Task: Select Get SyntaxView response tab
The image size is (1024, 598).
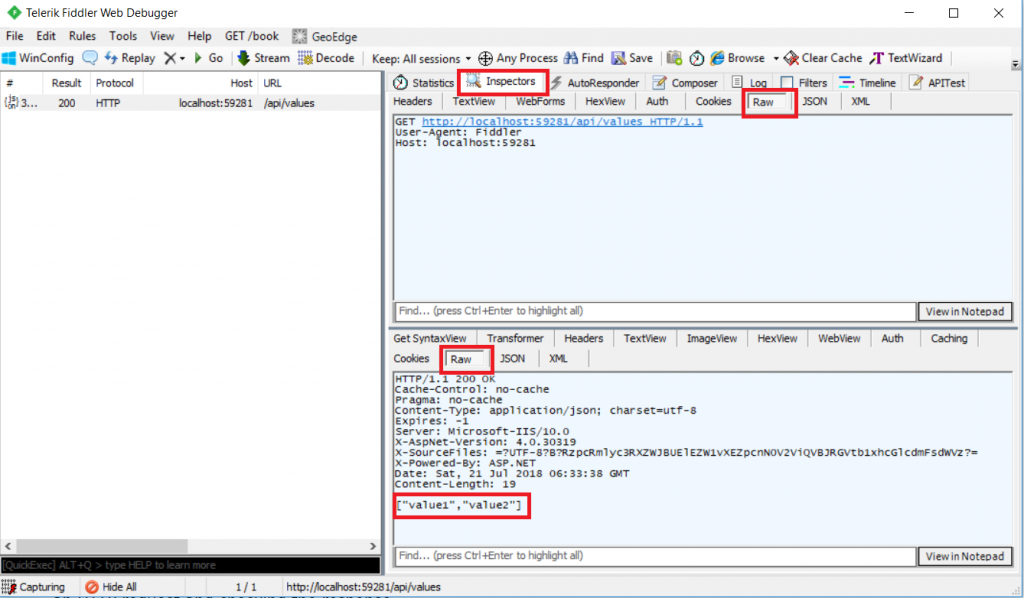Action: (430, 338)
